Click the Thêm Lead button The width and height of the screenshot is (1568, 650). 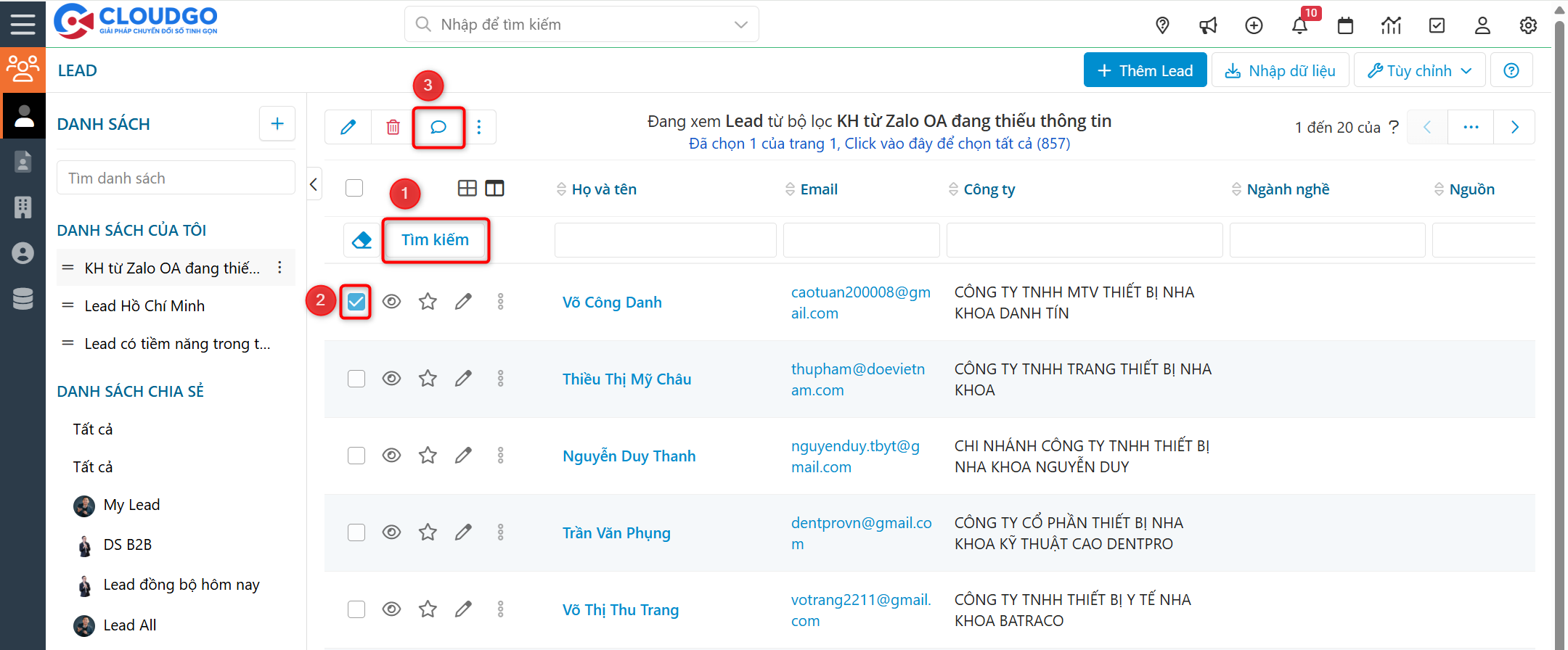coord(1145,70)
